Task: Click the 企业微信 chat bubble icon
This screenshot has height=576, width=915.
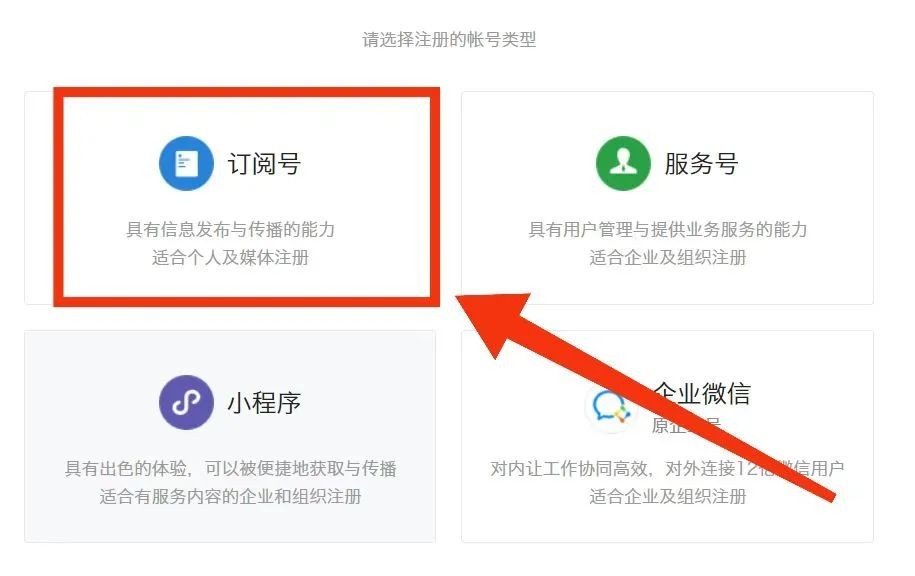Action: click(611, 406)
